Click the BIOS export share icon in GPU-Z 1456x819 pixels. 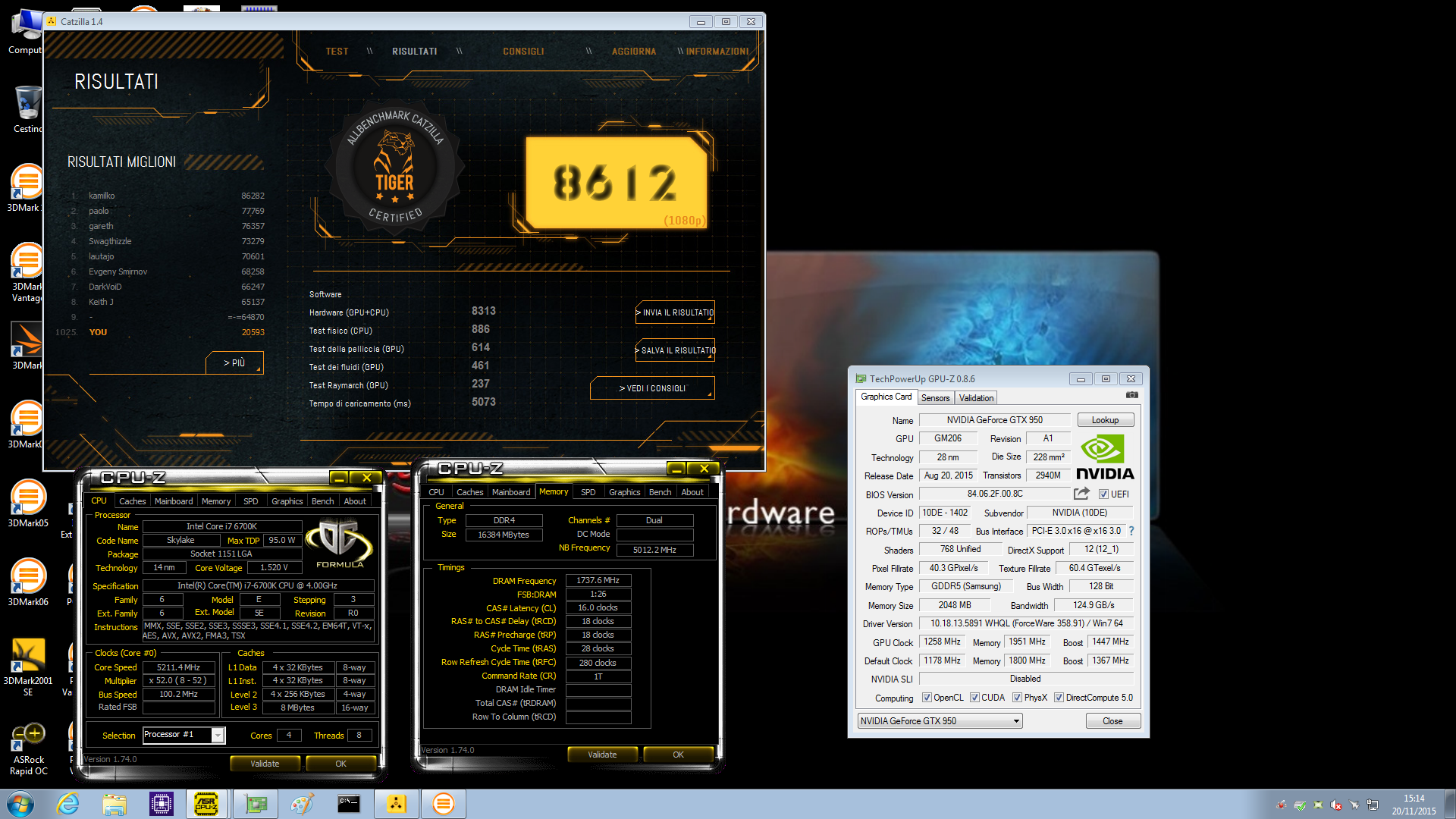[x=1082, y=494]
